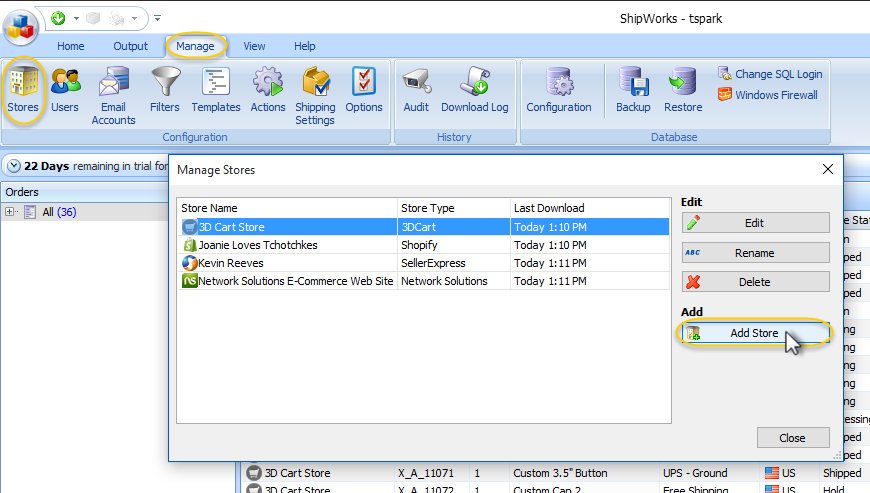The height and width of the screenshot is (493, 870).
Task: Open the Filters funnel icon
Action: coord(165,90)
